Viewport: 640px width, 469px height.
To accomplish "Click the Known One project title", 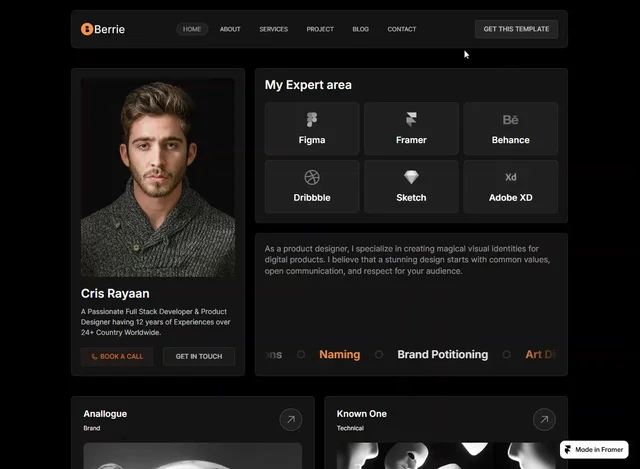I will pos(362,414).
